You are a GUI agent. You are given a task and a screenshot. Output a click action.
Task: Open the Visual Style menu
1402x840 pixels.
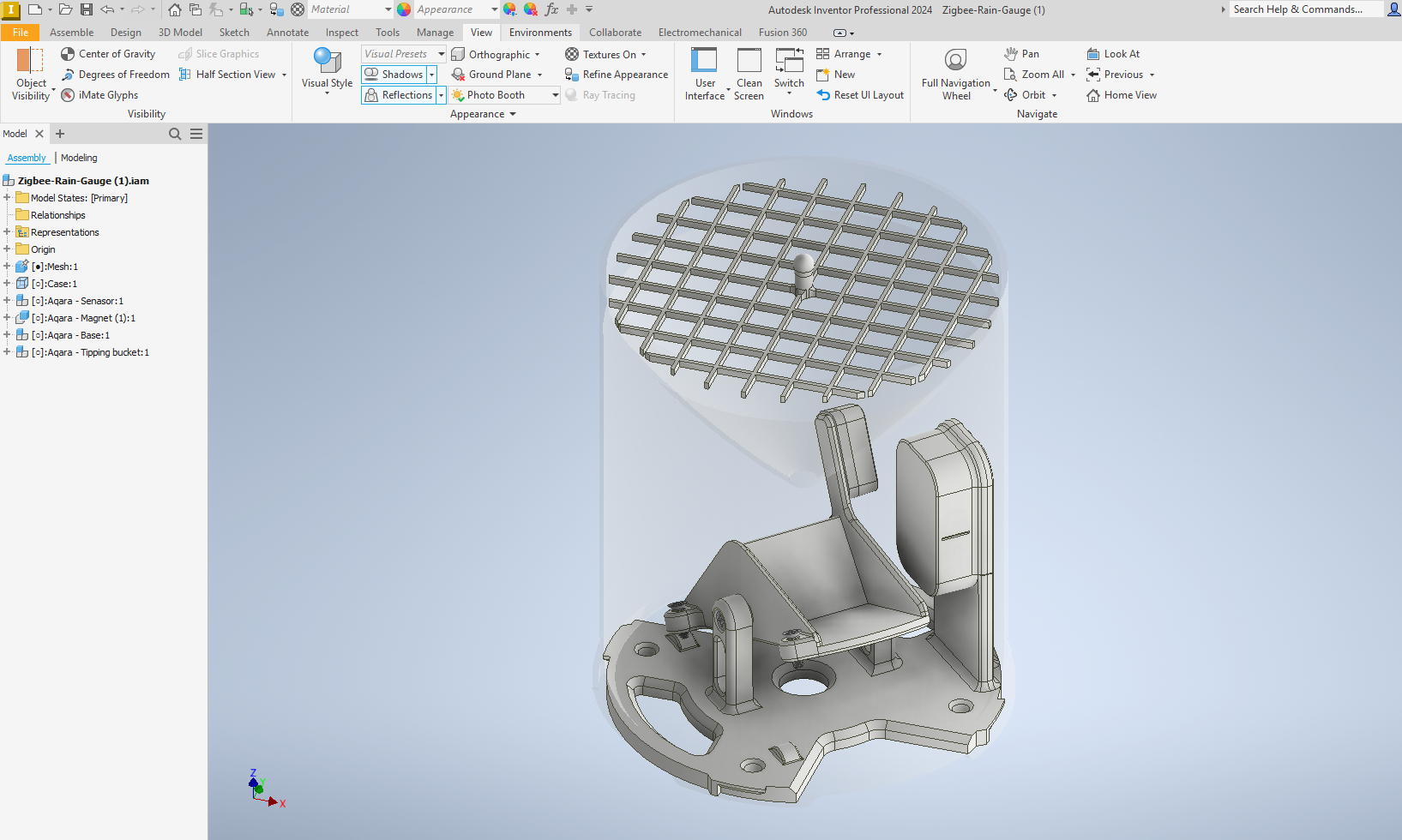tap(327, 72)
